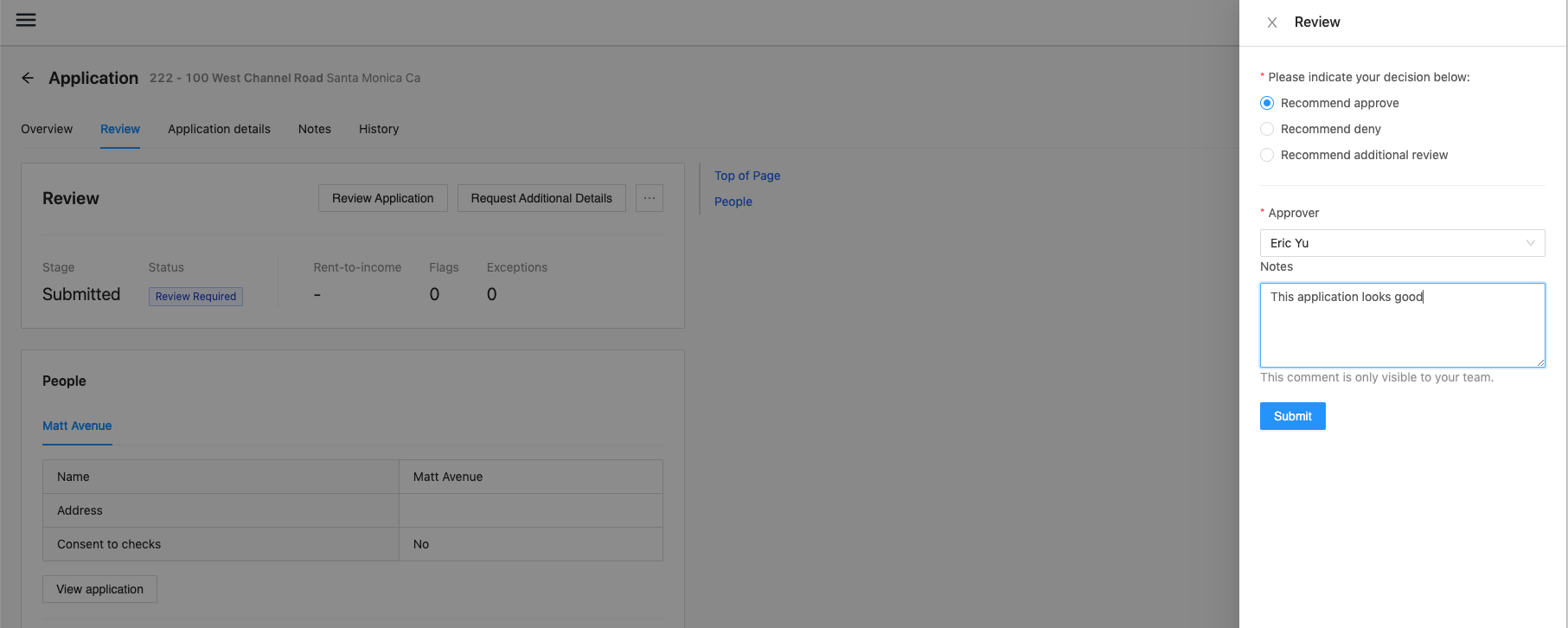Click the Submitted stage value
This screenshot has width=1568, height=628.
pos(81,294)
